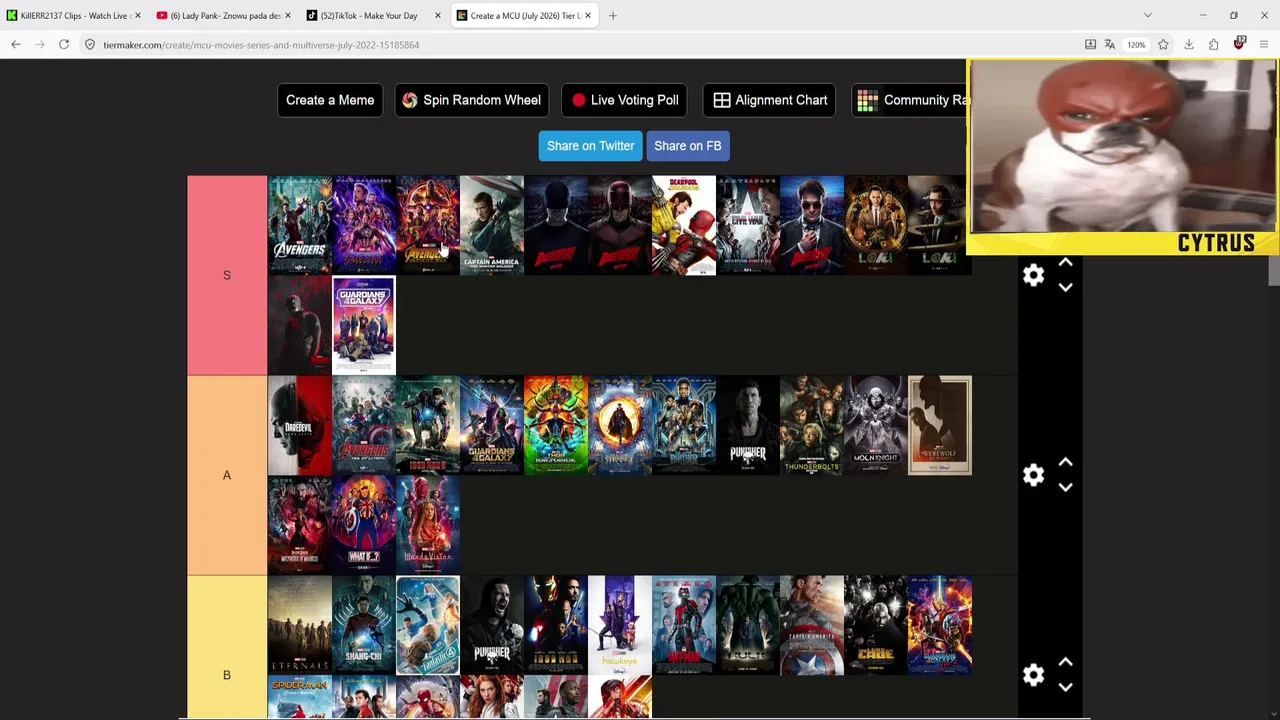This screenshot has height=720, width=1280.
Task: Select the Avengers poster in S tier
Action: tap(300, 225)
